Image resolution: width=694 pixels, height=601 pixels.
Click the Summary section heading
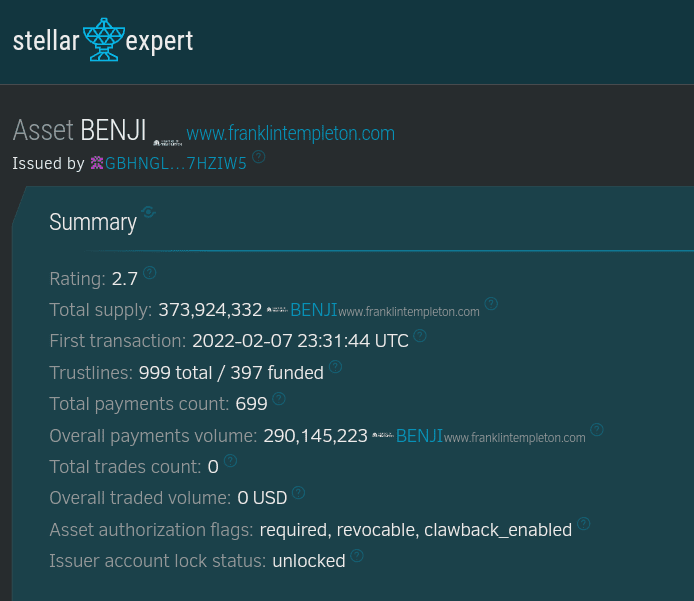click(93, 222)
